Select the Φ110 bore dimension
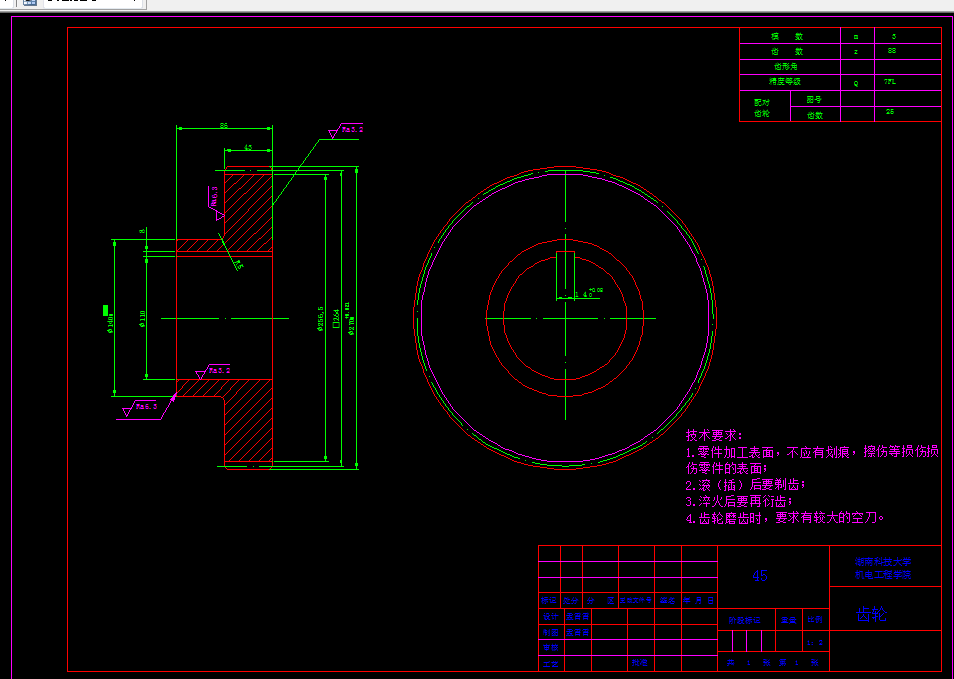The image size is (954, 679). (142, 319)
